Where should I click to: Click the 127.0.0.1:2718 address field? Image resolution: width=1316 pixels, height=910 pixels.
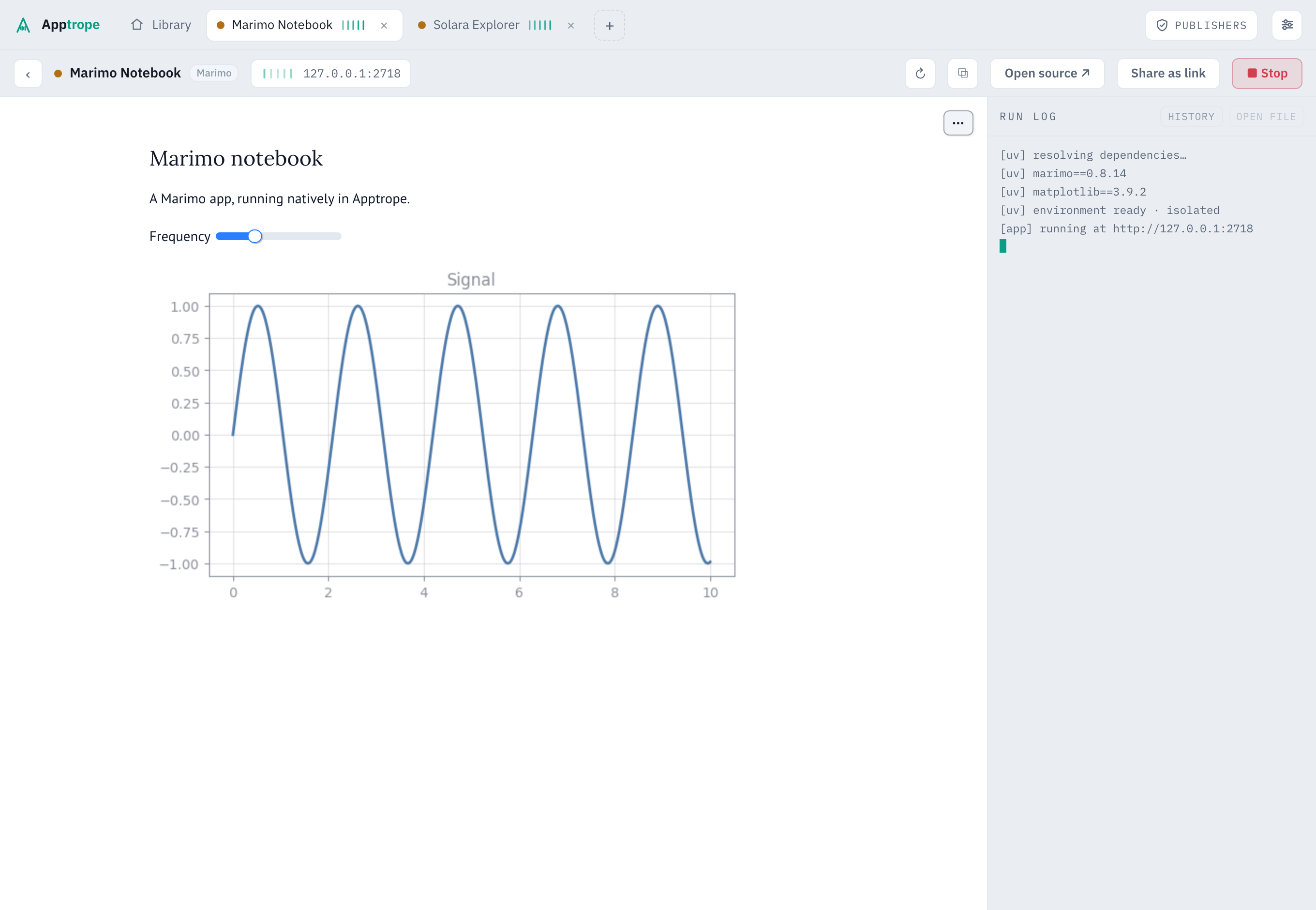click(x=330, y=74)
